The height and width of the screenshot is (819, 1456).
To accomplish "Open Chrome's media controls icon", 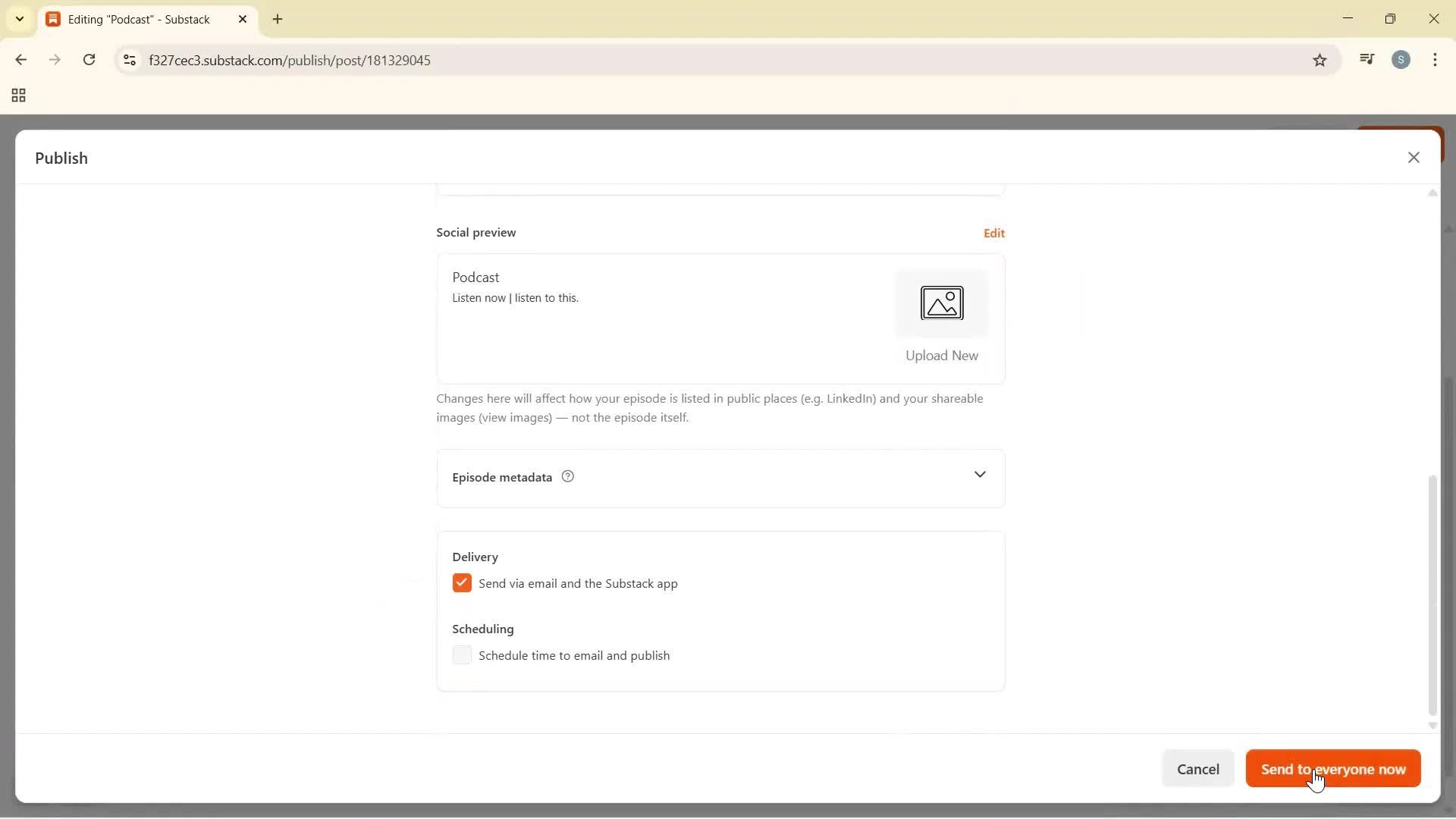I will (x=1367, y=59).
